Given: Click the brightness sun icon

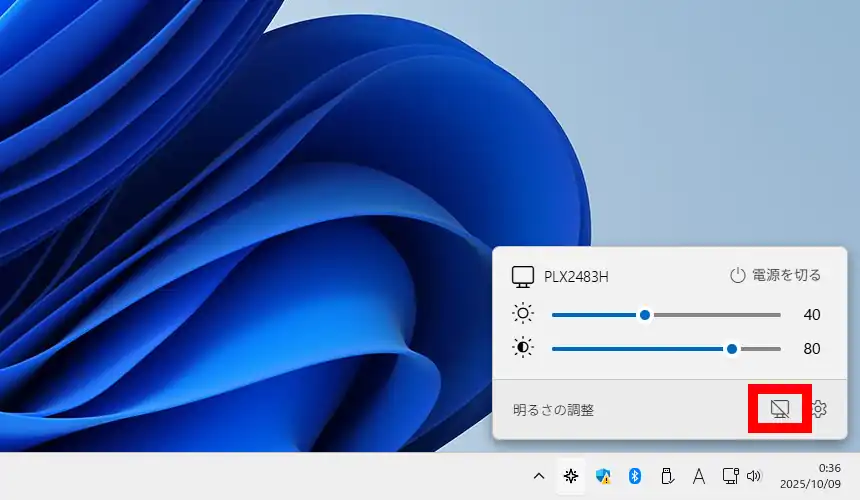Looking at the screenshot, I should [523, 314].
